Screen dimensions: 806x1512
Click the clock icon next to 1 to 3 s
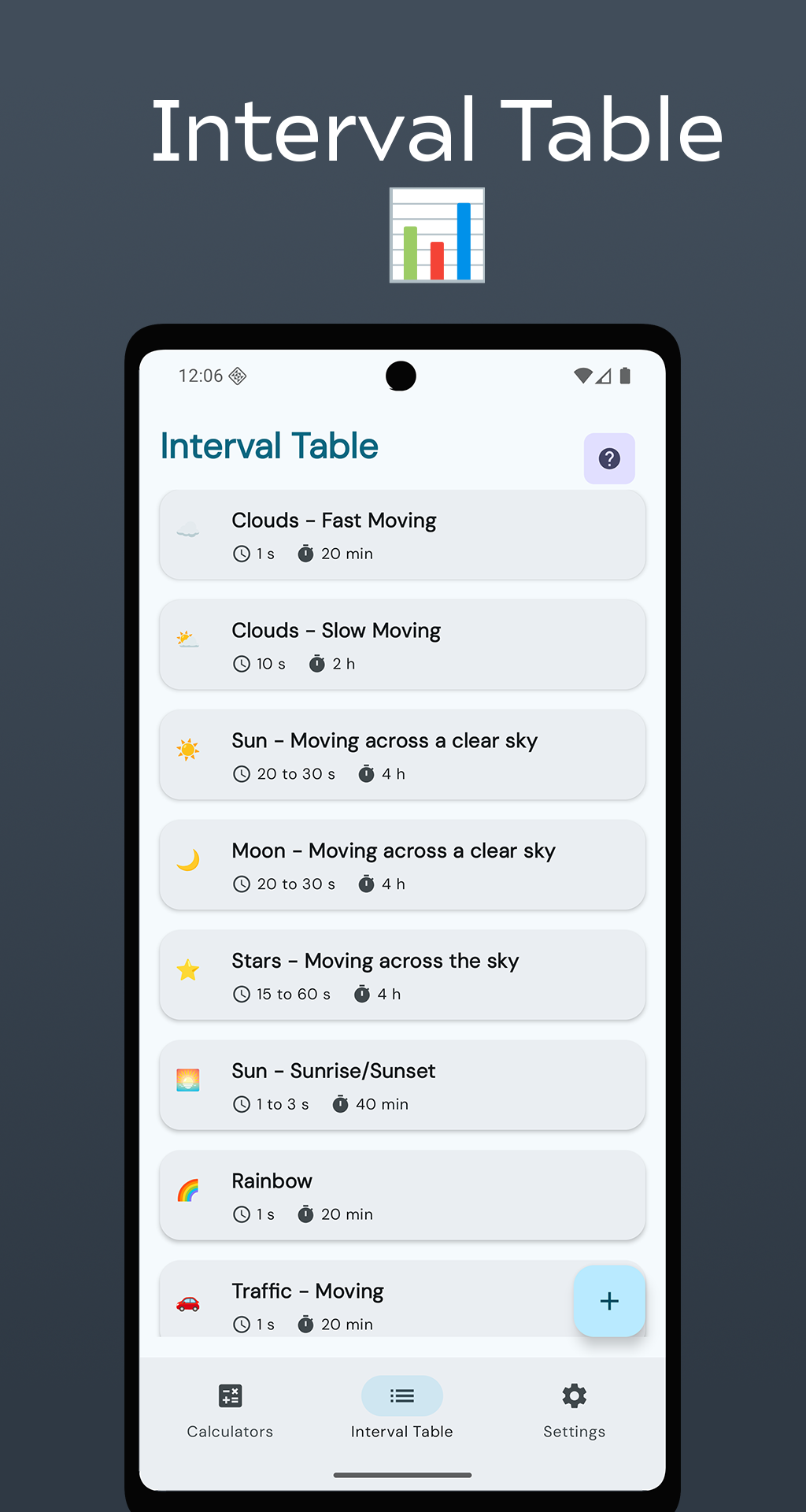tap(242, 1105)
